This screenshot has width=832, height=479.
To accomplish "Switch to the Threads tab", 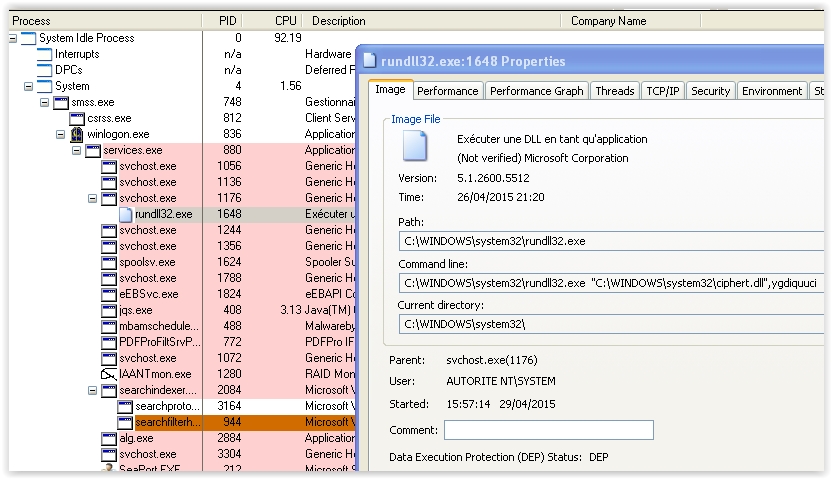I will 614,91.
